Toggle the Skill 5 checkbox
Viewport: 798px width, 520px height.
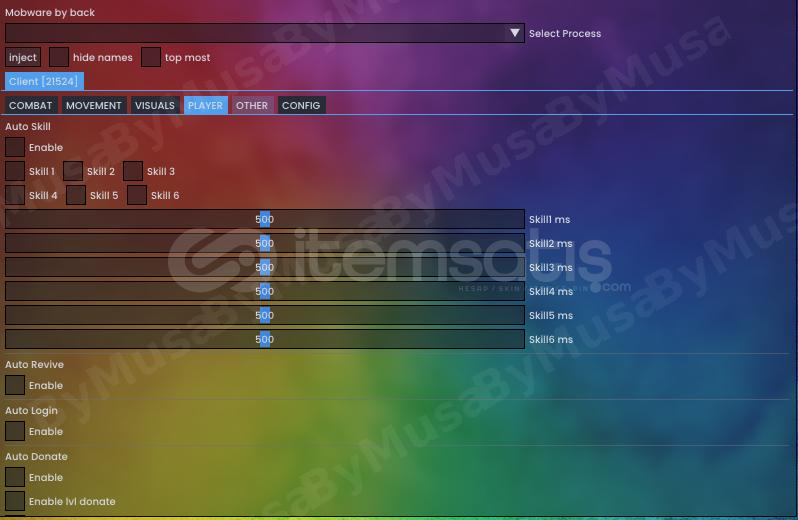pos(76,195)
